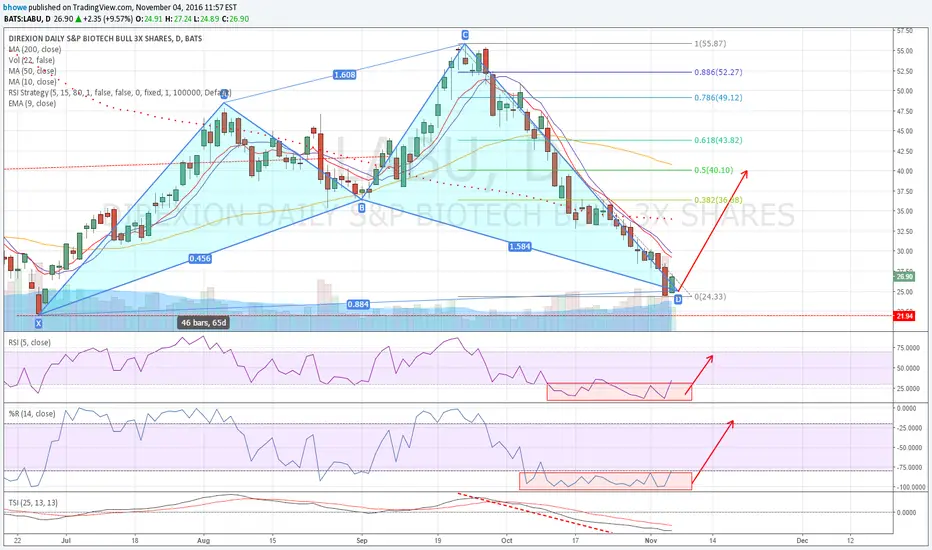The image size is (932, 550).
Task: Click the green 26.90 current price tag
Action: [904, 276]
